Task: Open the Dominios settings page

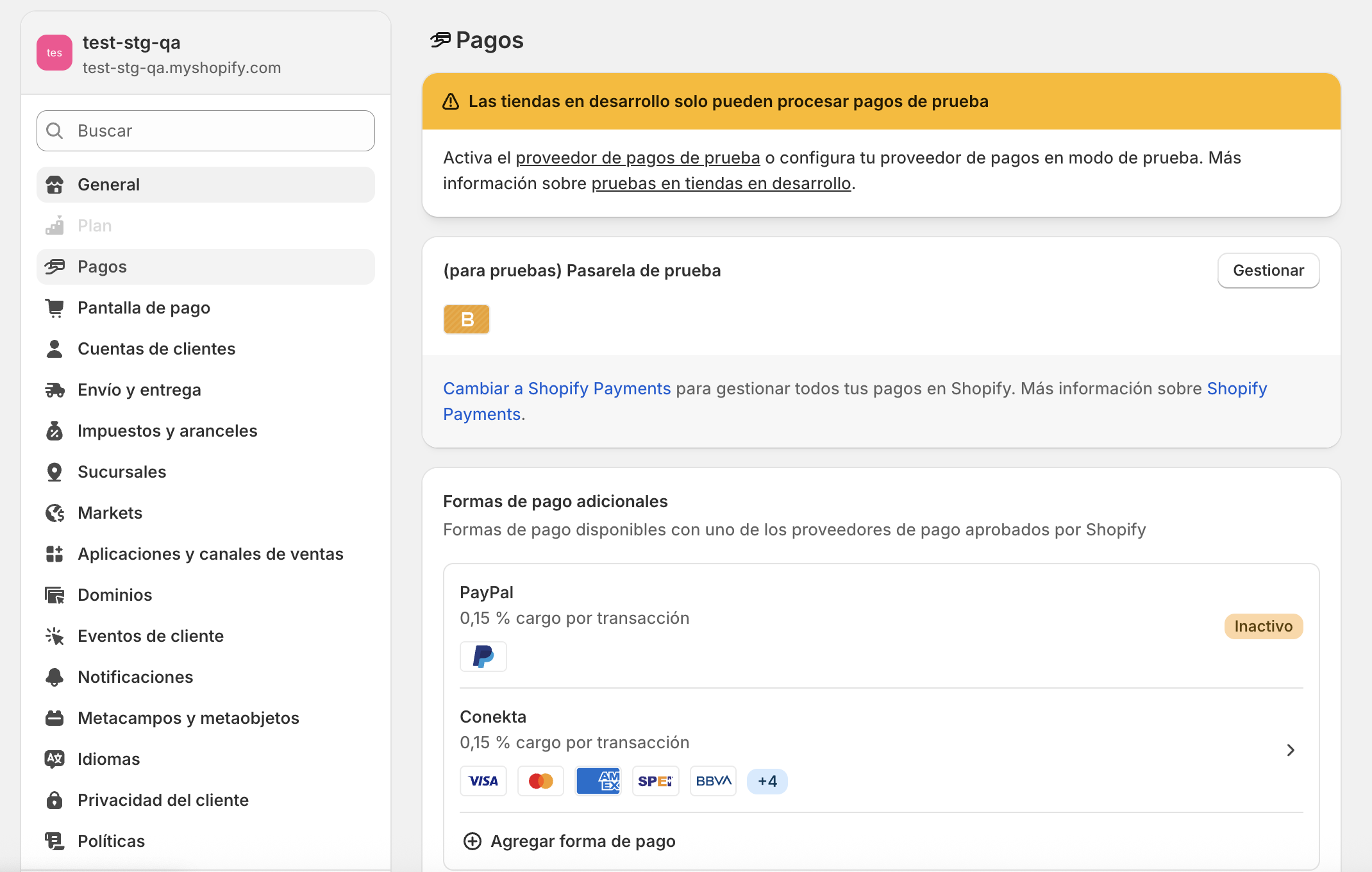Action: 206,595
